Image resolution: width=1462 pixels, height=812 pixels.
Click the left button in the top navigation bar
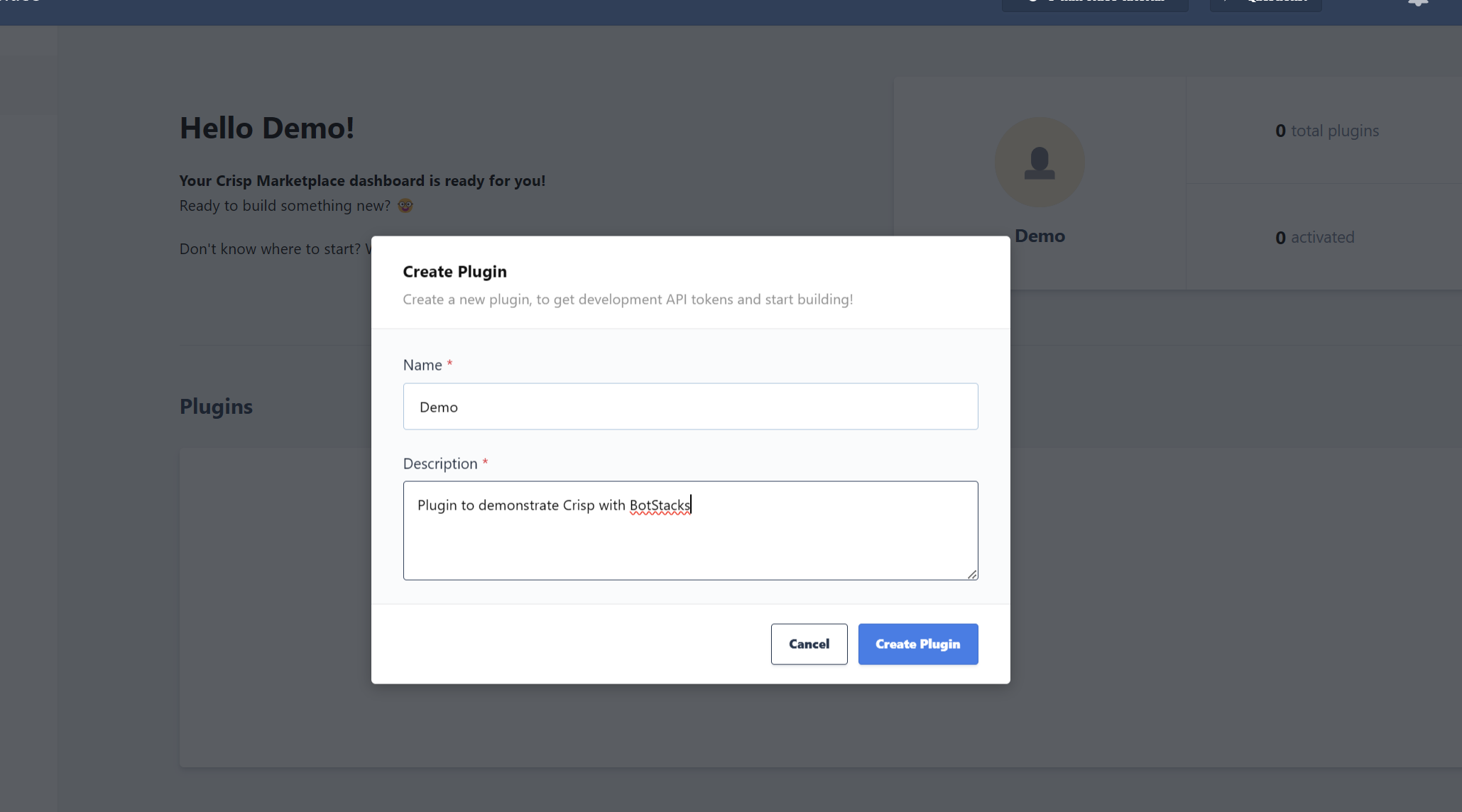pyautogui.click(x=1094, y=4)
